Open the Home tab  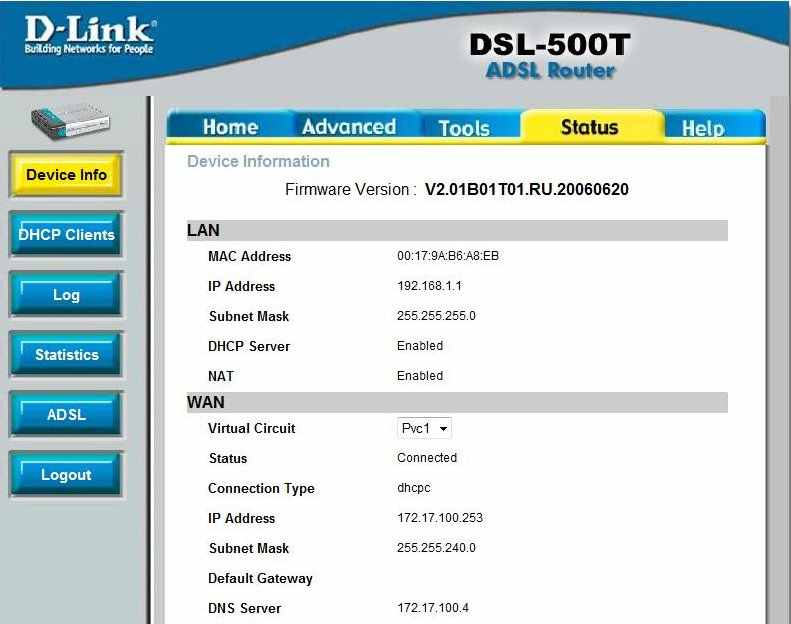click(x=231, y=127)
